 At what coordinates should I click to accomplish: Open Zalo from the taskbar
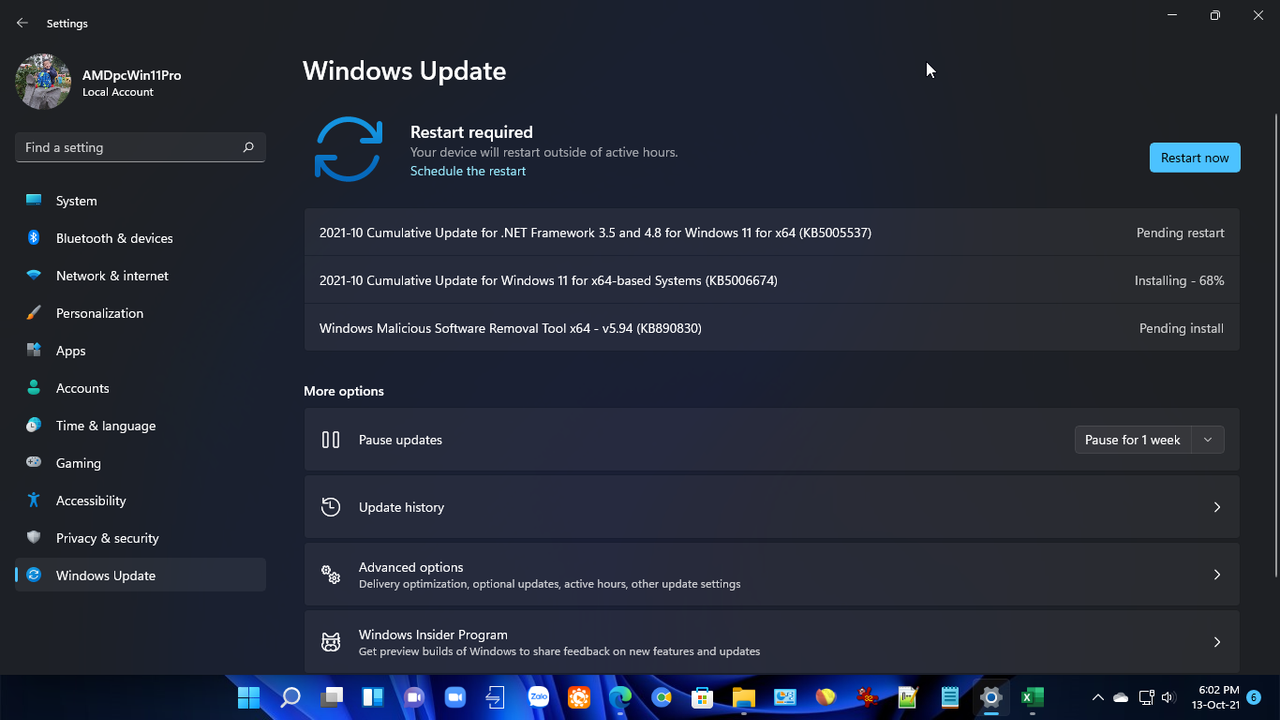pyautogui.click(x=538, y=697)
